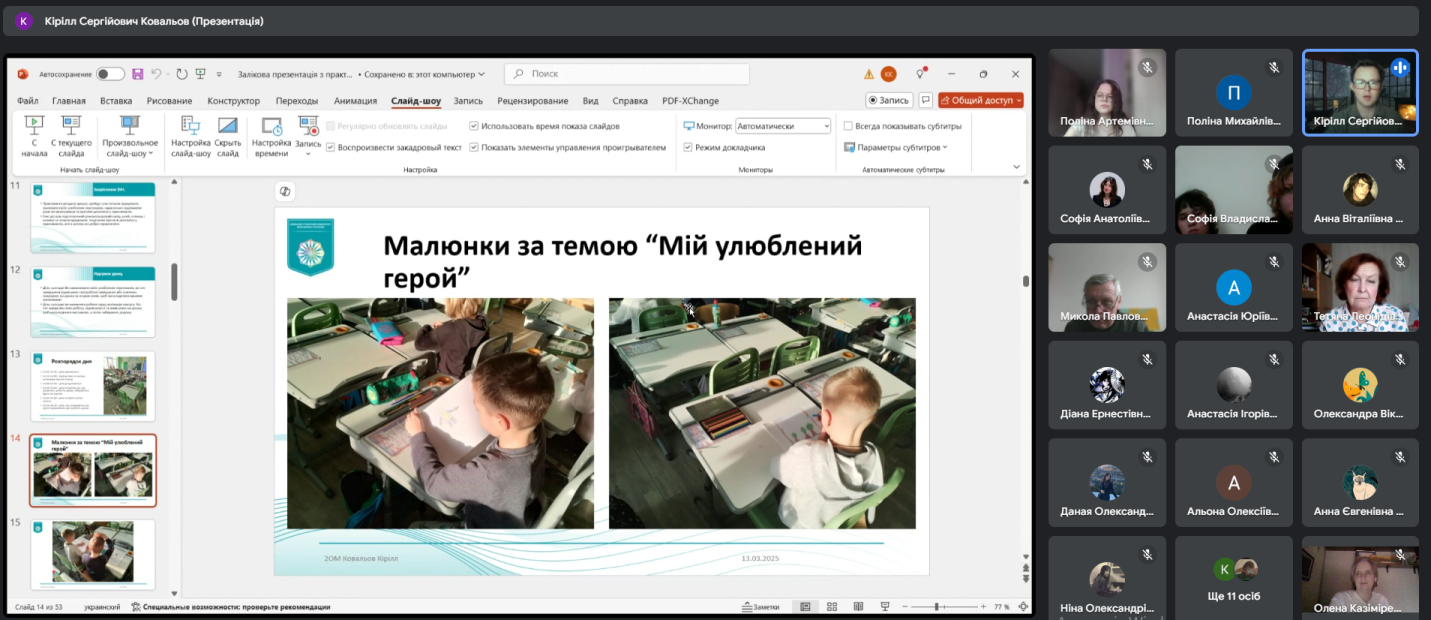The height and width of the screenshot is (620, 1431).
Task: Start slideshow from the current slide
Action: [x=71, y=134]
